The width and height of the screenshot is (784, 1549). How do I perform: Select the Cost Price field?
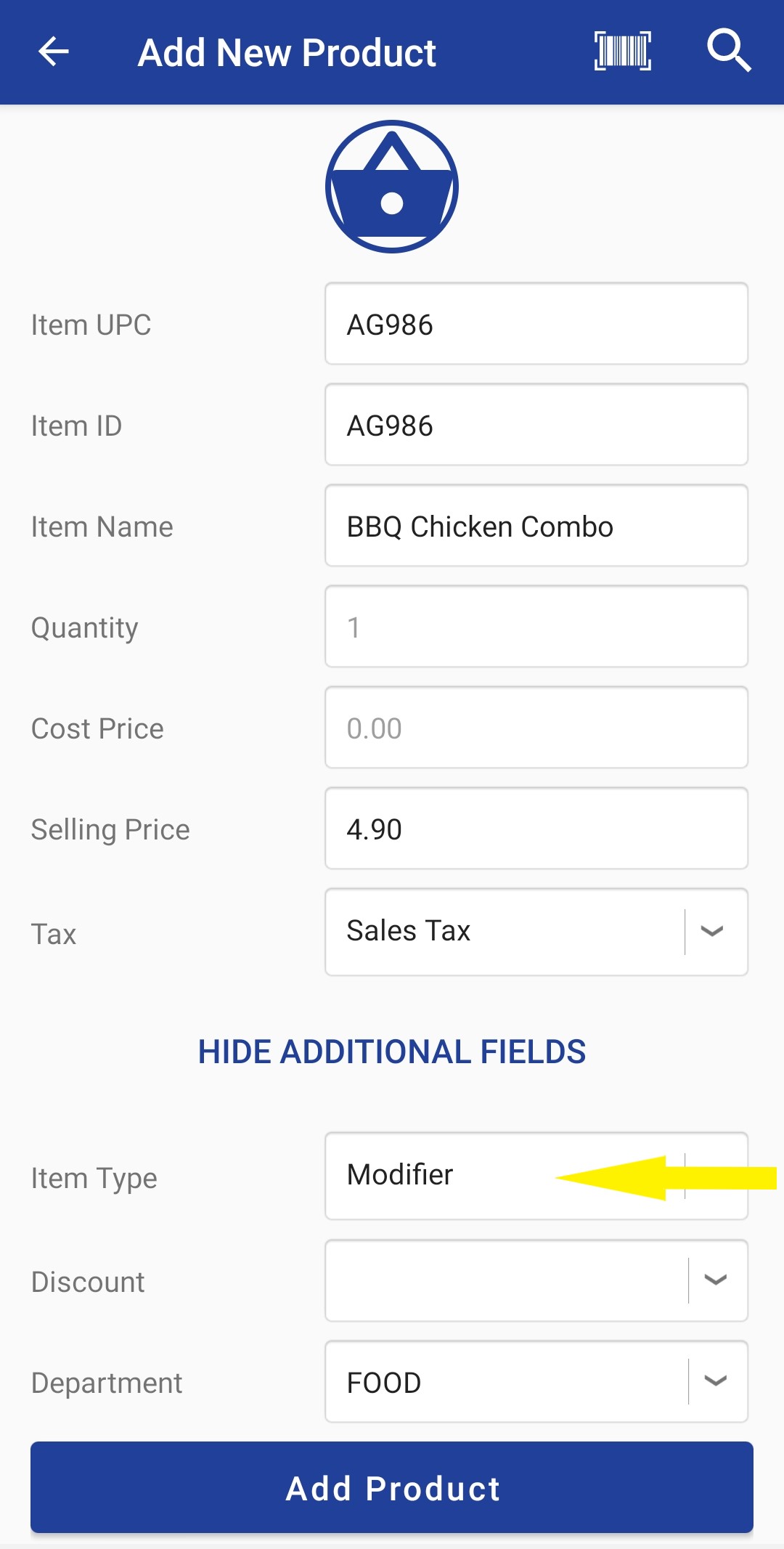pos(536,728)
